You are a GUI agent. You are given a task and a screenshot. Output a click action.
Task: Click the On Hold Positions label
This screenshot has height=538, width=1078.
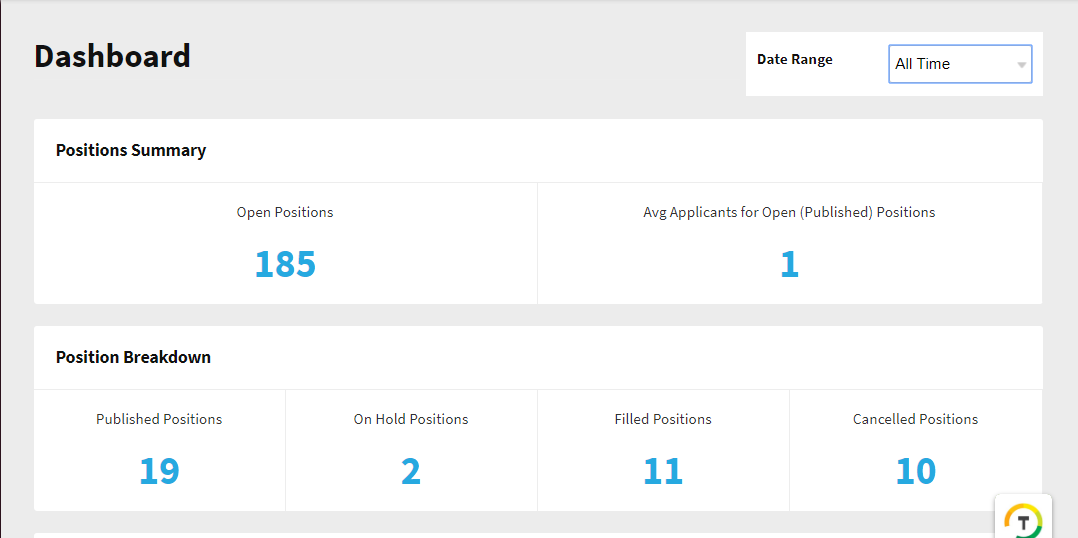(411, 419)
